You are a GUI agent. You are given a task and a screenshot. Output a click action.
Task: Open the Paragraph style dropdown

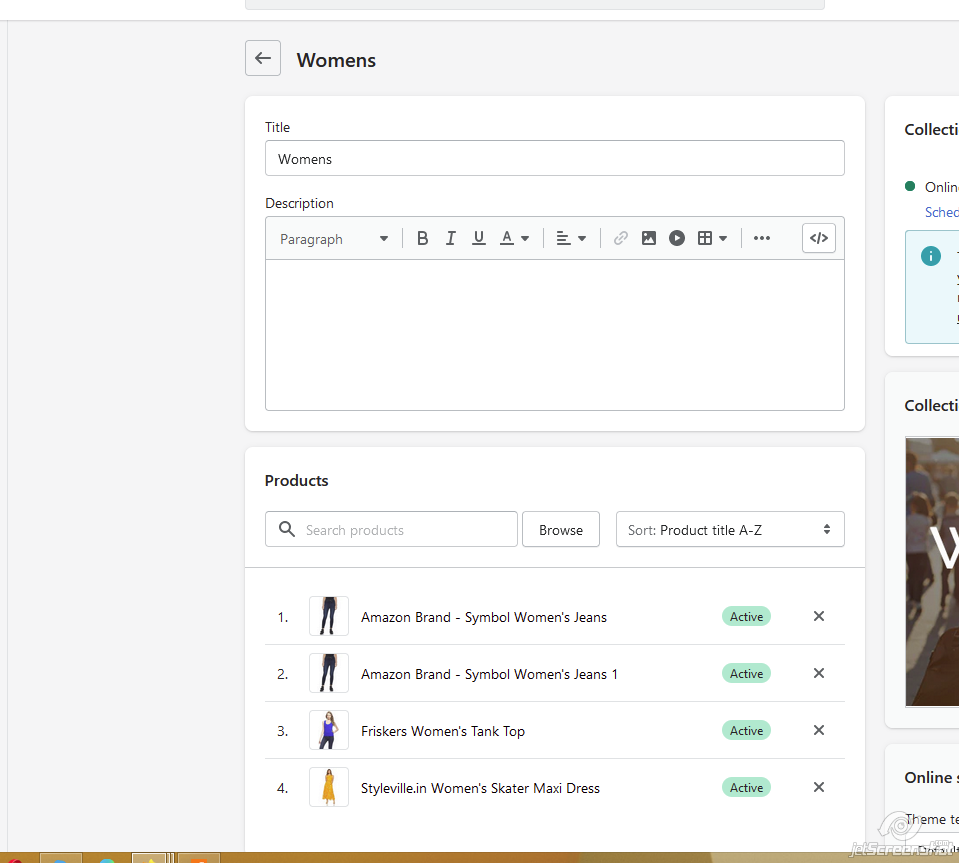pyautogui.click(x=333, y=239)
